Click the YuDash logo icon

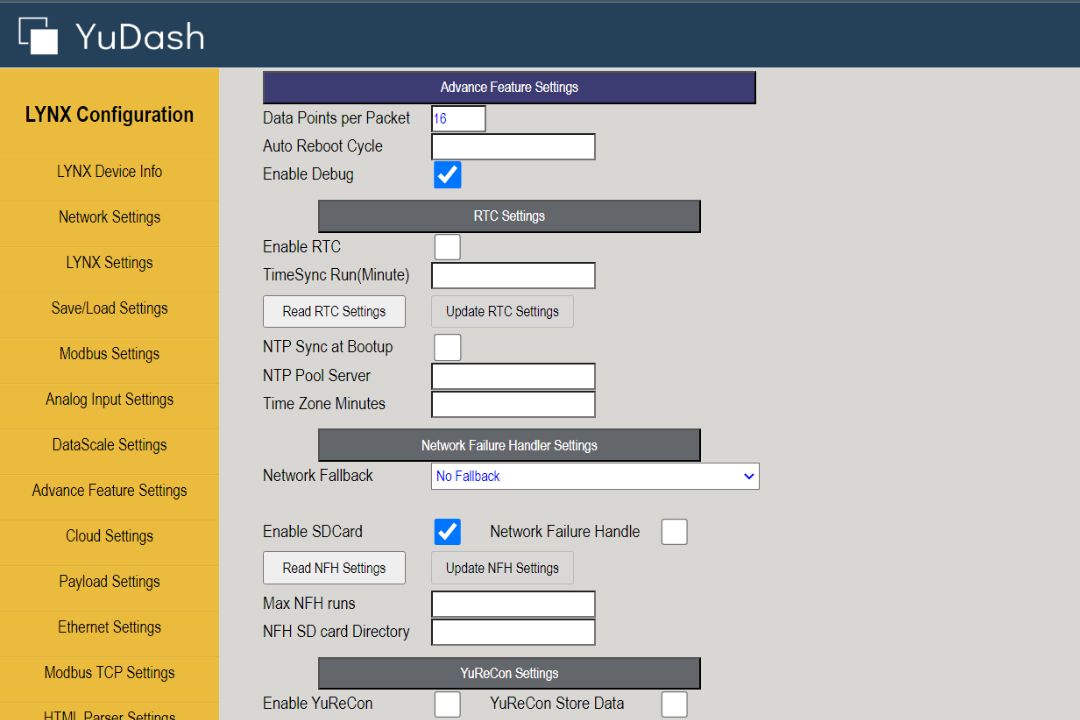(x=38, y=35)
